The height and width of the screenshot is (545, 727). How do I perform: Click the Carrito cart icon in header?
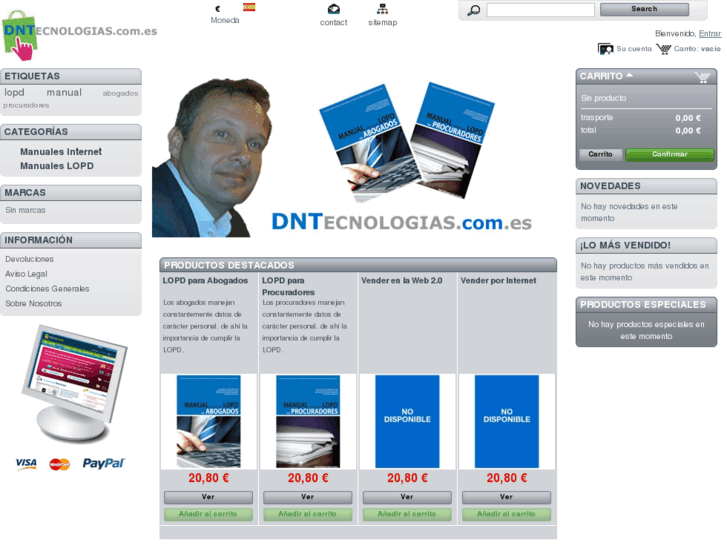pyautogui.click(x=663, y=49)
